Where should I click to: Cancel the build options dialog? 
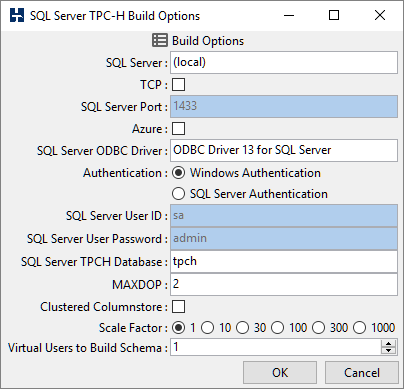click(x=362, y=373)
